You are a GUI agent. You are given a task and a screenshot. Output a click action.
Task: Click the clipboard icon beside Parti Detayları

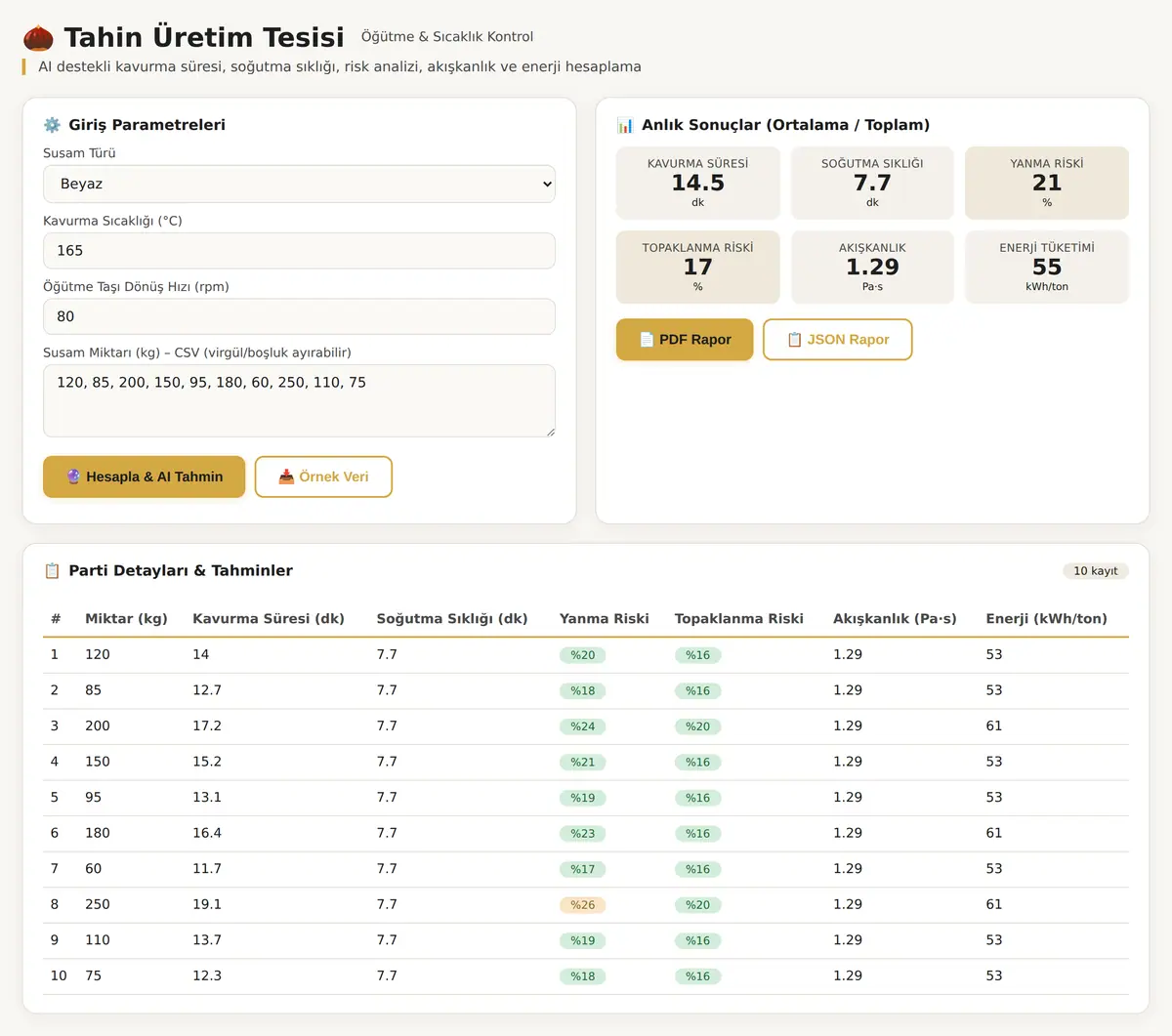tap(52, 571)
